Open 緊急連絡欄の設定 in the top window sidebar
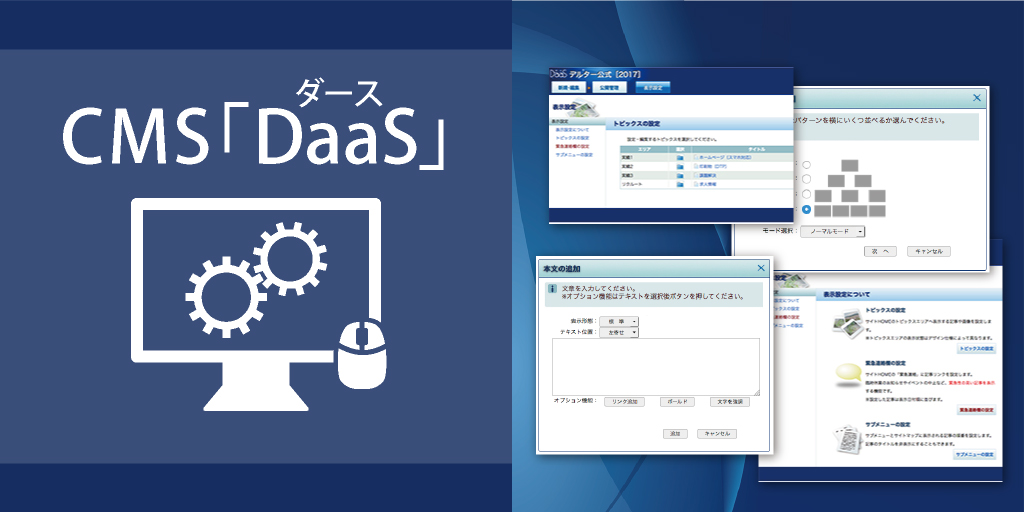1025x512 pixels. pyautogui.click(x=572, y=147)
